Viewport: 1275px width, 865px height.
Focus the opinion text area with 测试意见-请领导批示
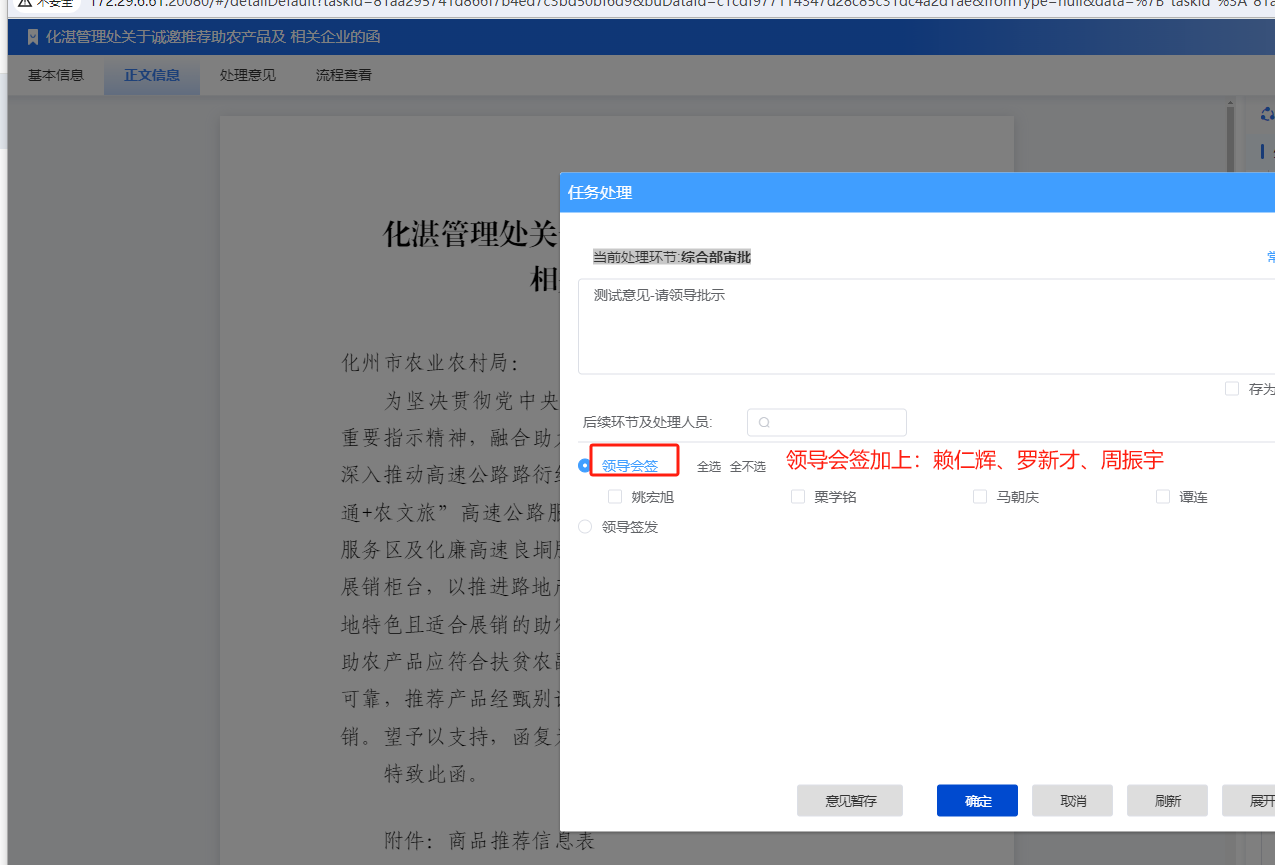coord(926,327)
